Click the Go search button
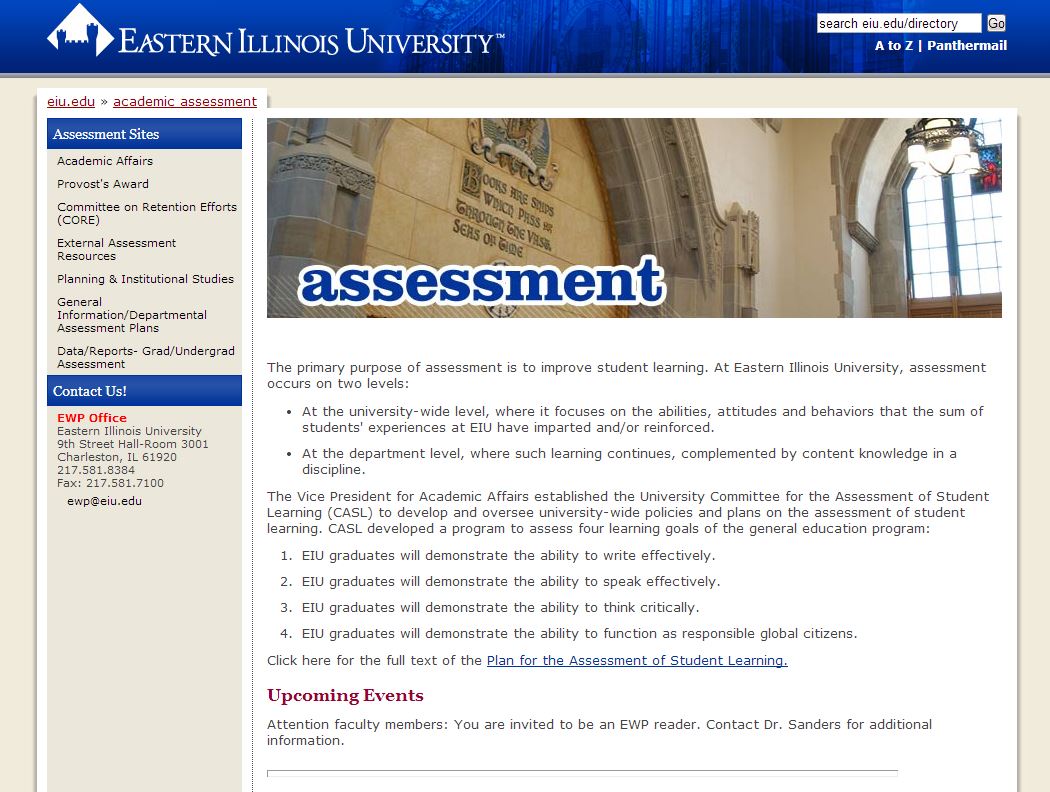Screen dimensions: 1050x792 click(x=996, y=23)
